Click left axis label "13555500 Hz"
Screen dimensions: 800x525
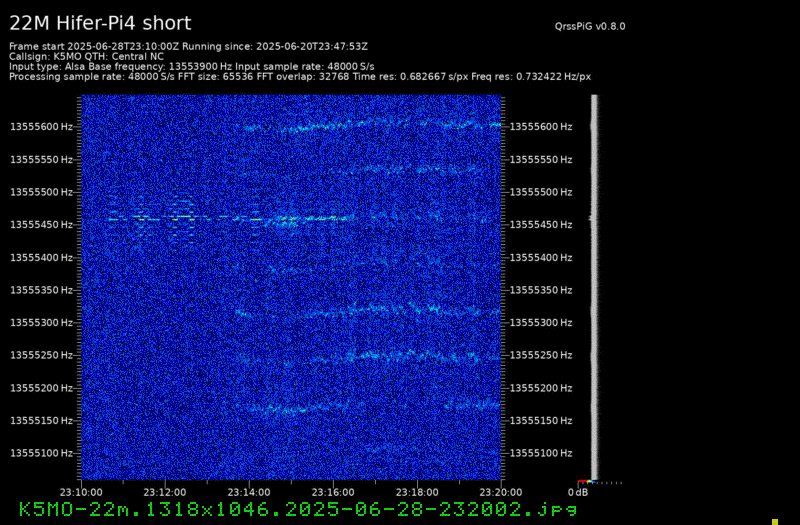42,192
